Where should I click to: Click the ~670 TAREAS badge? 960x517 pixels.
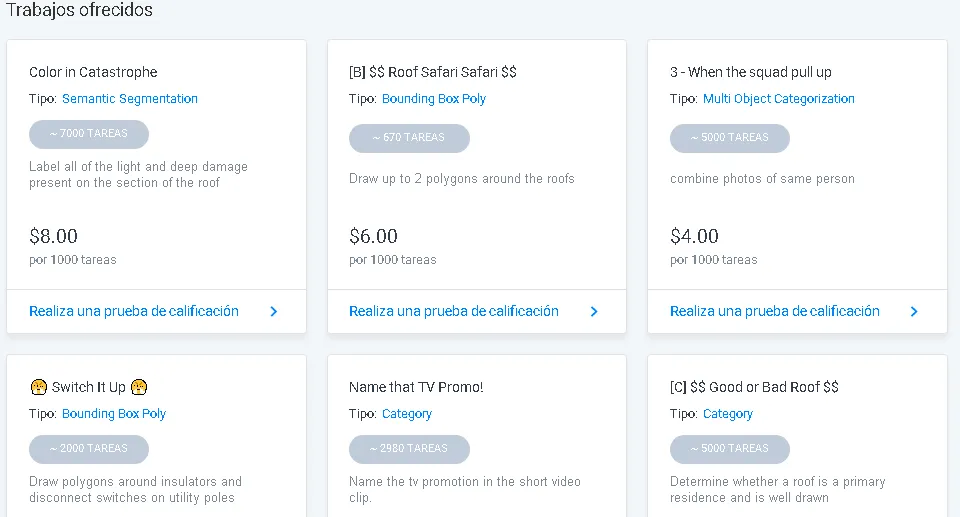click(x=409, y=138)
